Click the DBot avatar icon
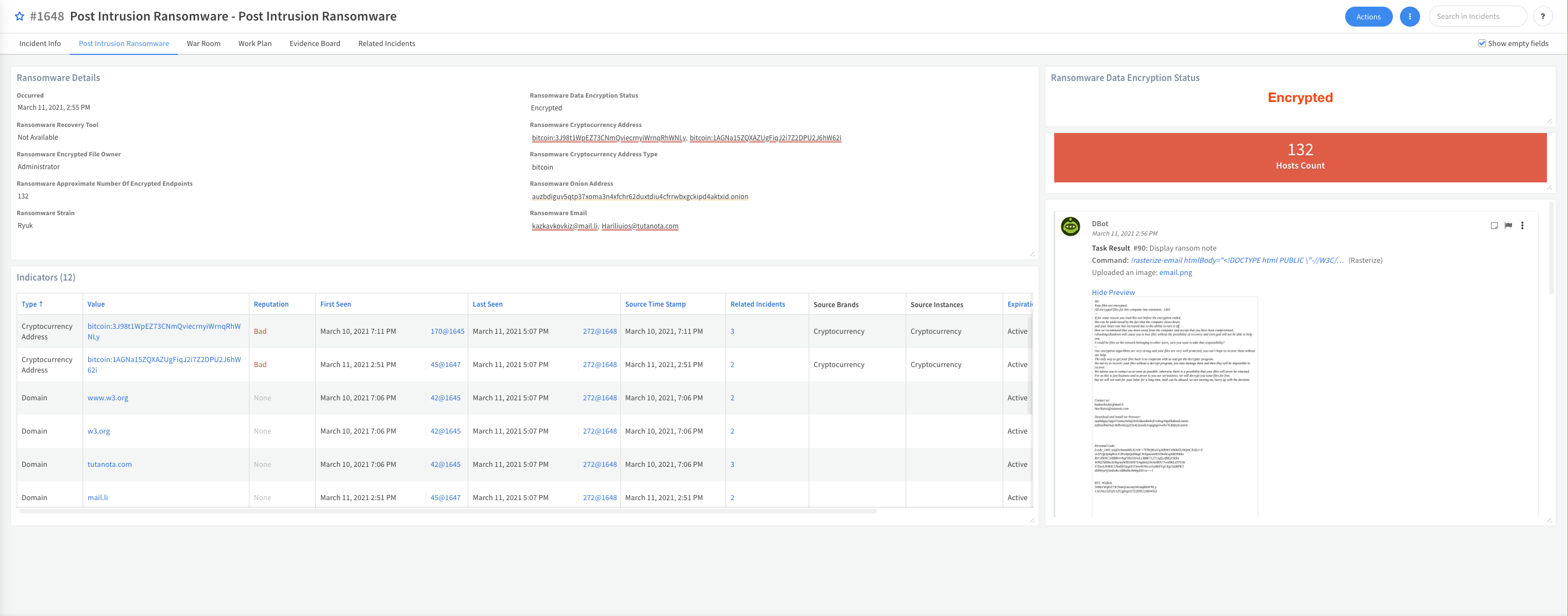 [x=1070, y=226]
